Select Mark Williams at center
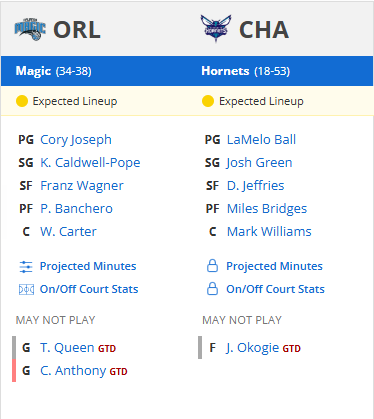The image size is (374, 419). pyautogui.click(x=269, y=232)
